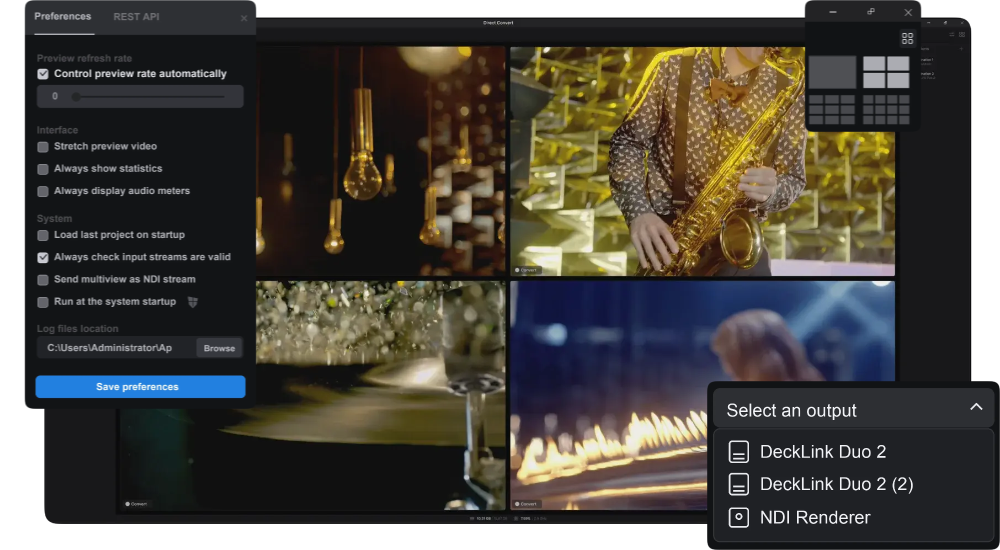Select DeckLink Duo 2 output
This screenshot has width=1000, height=550.
click(853, 452)
